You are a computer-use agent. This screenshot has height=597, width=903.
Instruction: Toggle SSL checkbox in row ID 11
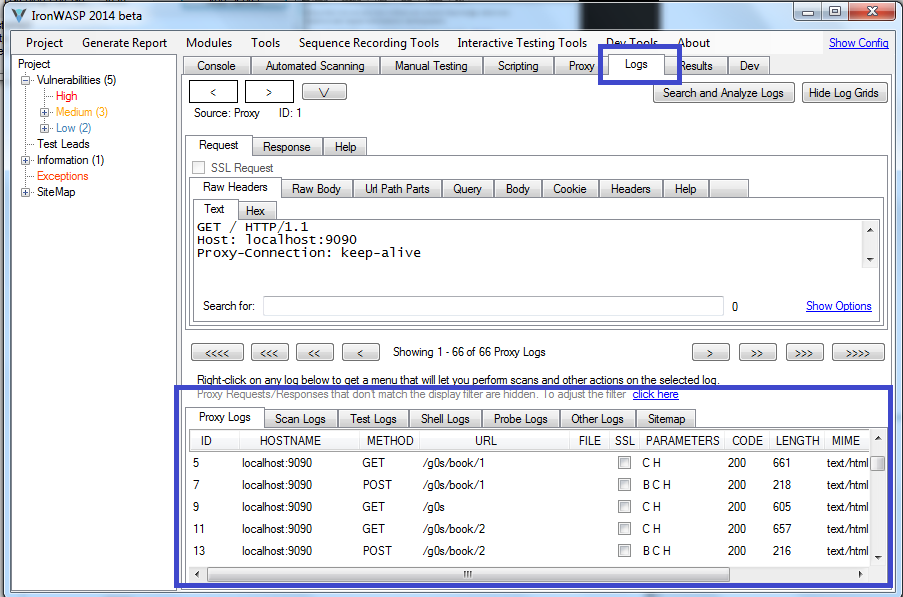624,528
